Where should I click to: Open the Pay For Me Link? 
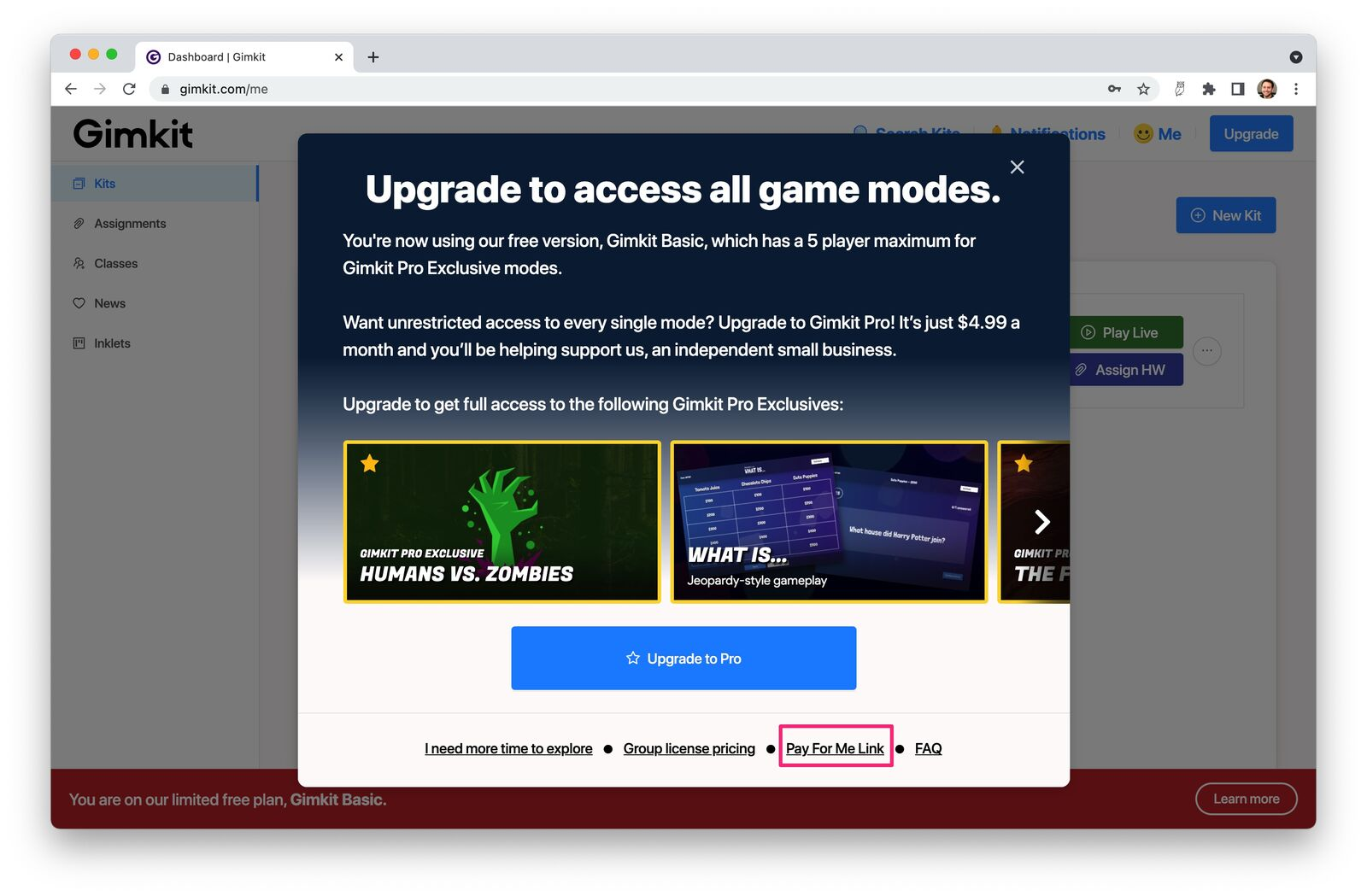point(835,748)
